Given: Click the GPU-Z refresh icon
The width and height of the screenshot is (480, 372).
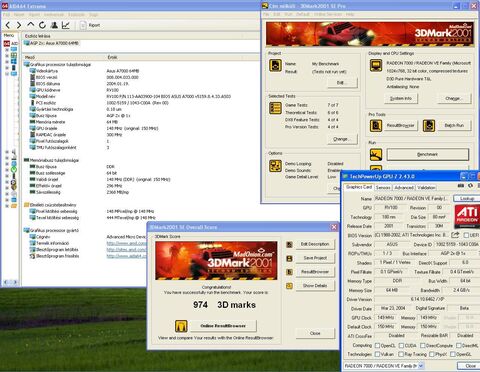Looking at the screenshot, I should tap(470, 186).
